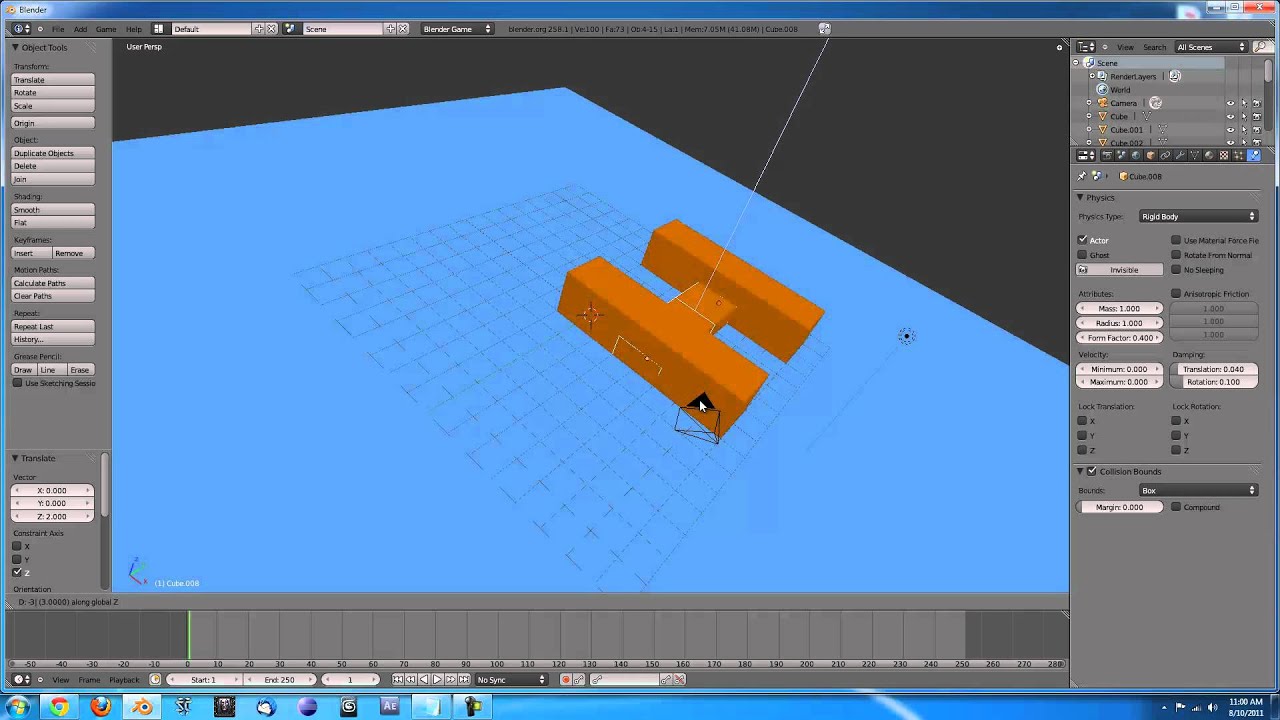Enable the No Sleeping checkbox
1280x720 pixels.
(x=1176, y=270)
